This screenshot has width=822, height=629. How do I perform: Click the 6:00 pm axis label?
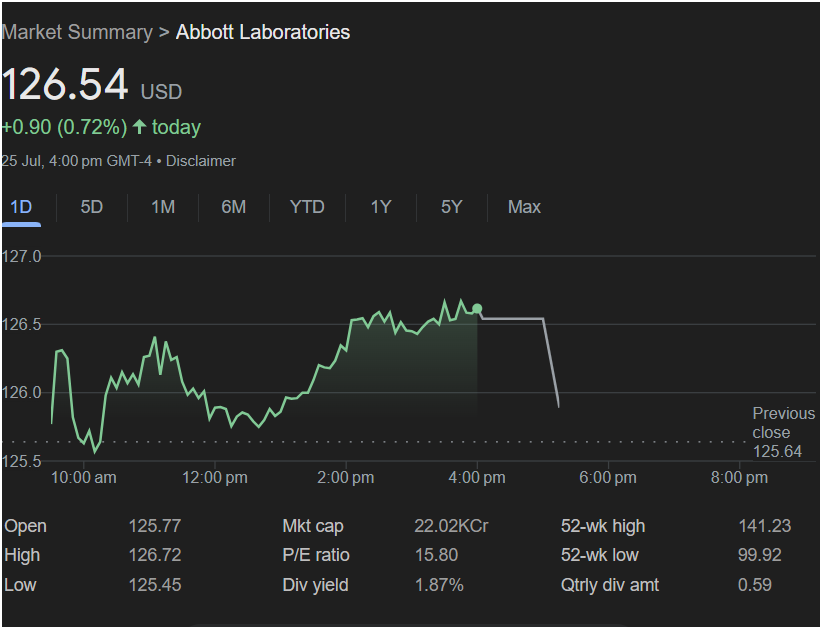[x=608, y=478]
